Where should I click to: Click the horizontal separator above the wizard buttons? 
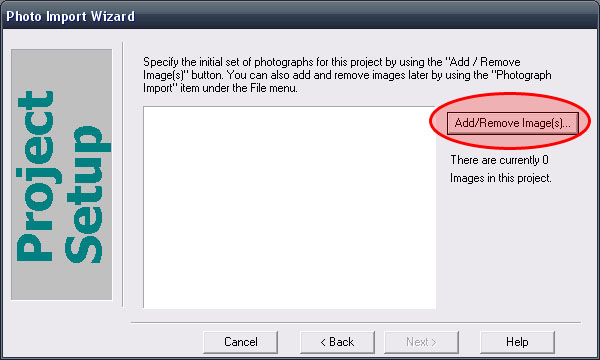(356, 323)
